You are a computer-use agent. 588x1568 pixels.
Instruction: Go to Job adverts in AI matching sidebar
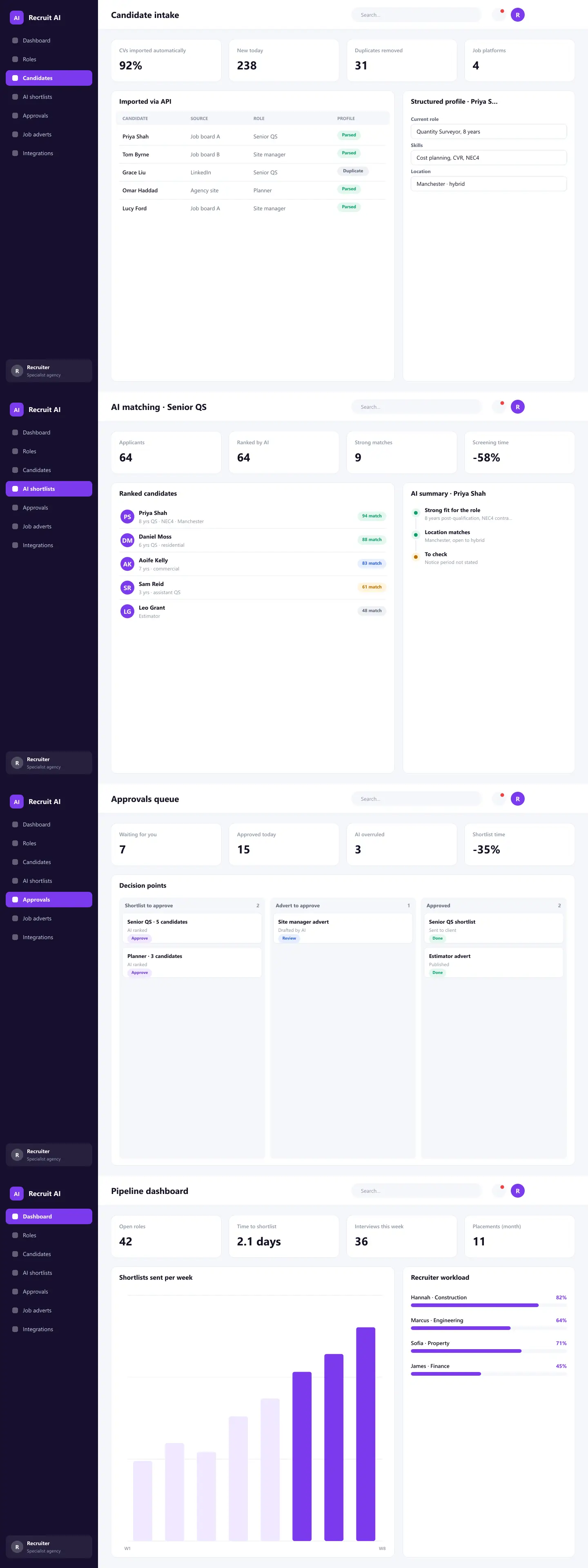tap(49, 526)
